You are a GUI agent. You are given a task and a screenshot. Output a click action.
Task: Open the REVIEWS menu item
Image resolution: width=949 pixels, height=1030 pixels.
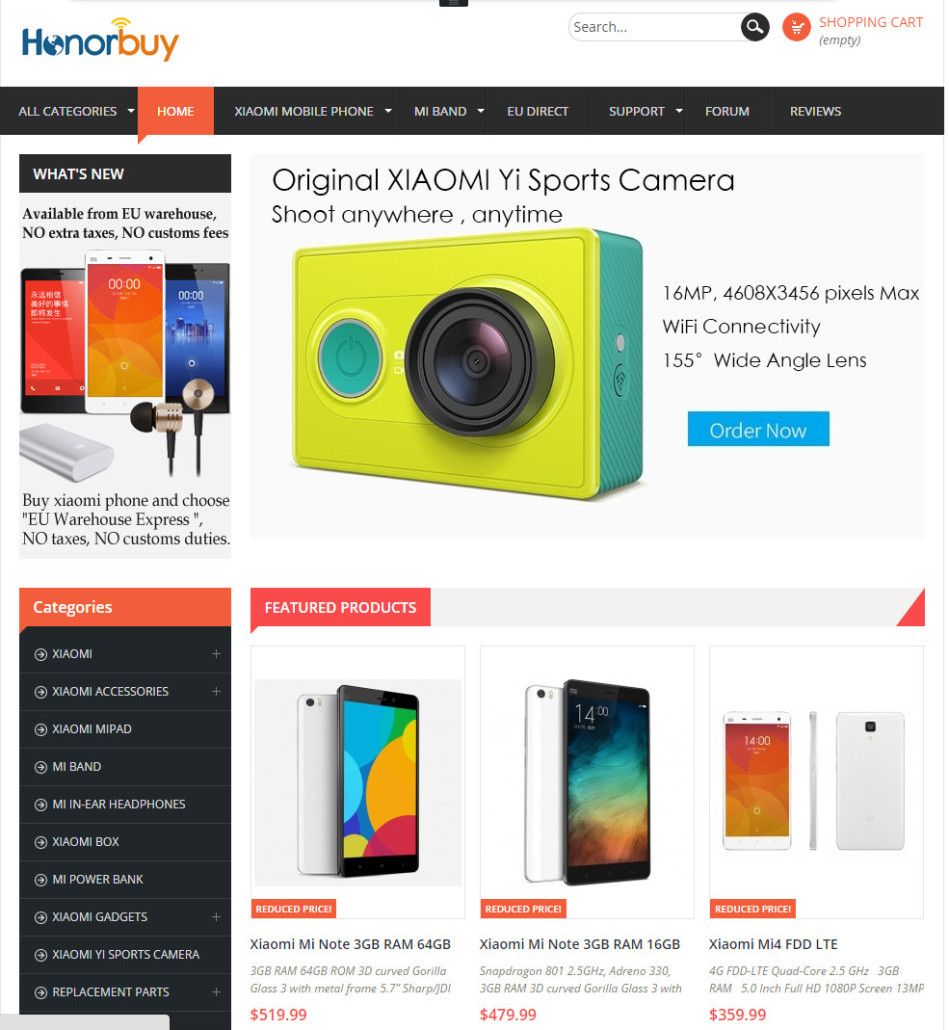815,111
